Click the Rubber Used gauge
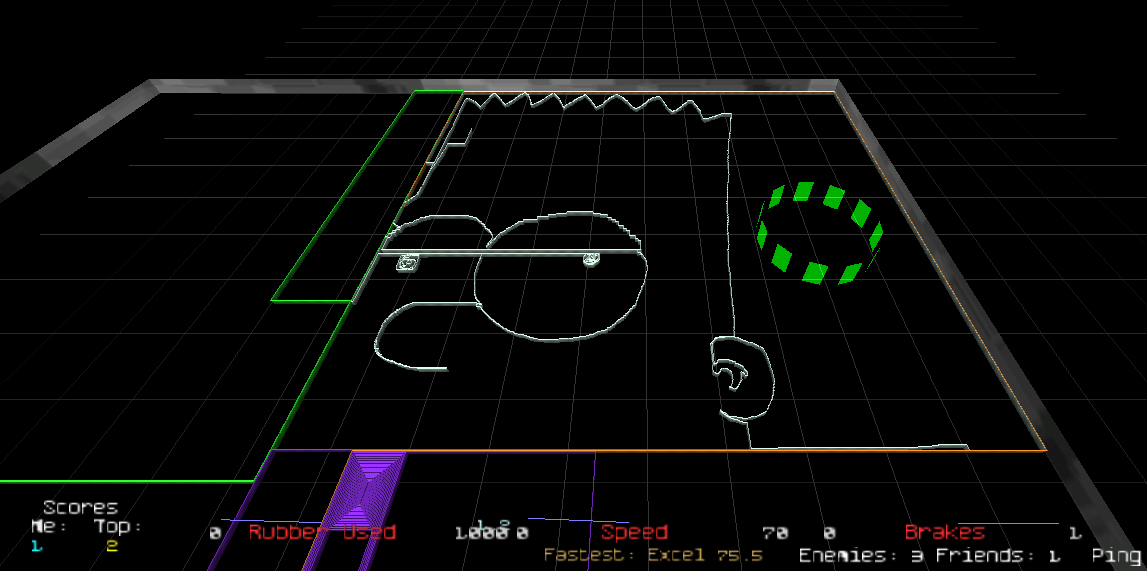Viewport: 1147px width, 571px height. [x=322, y=532]
